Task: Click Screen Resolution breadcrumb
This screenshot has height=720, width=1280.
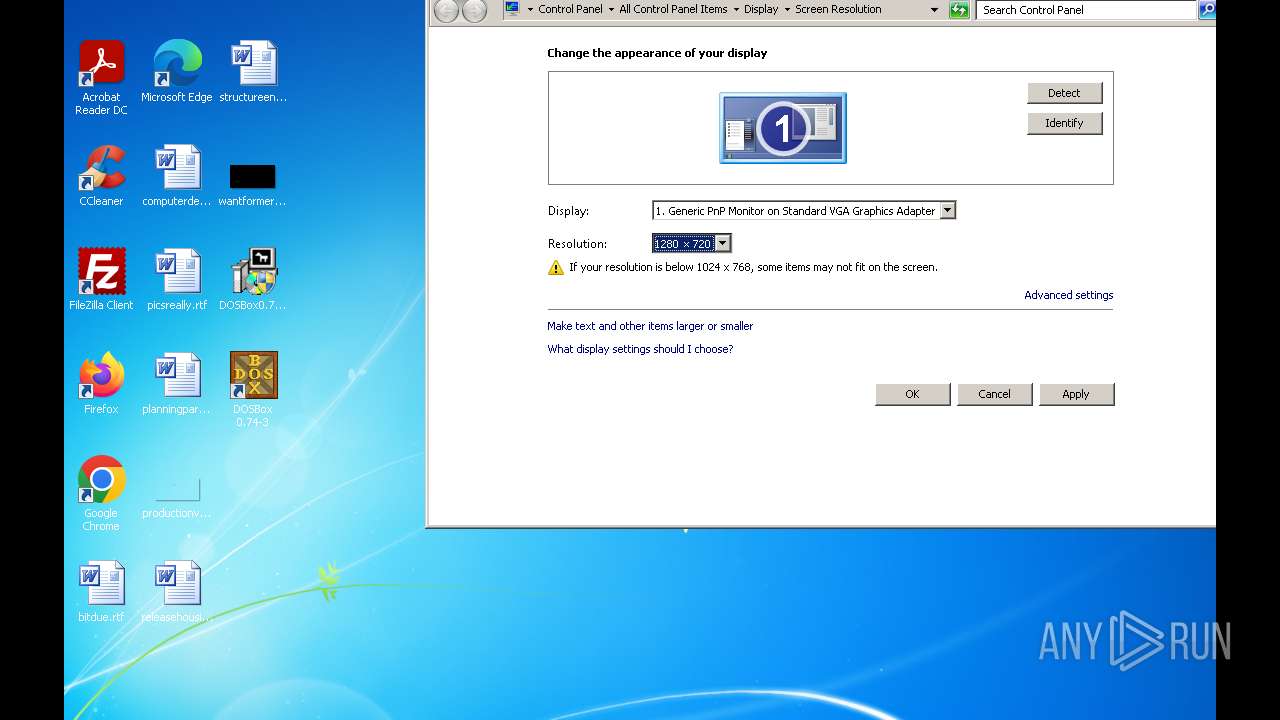Action: [838, 9]
